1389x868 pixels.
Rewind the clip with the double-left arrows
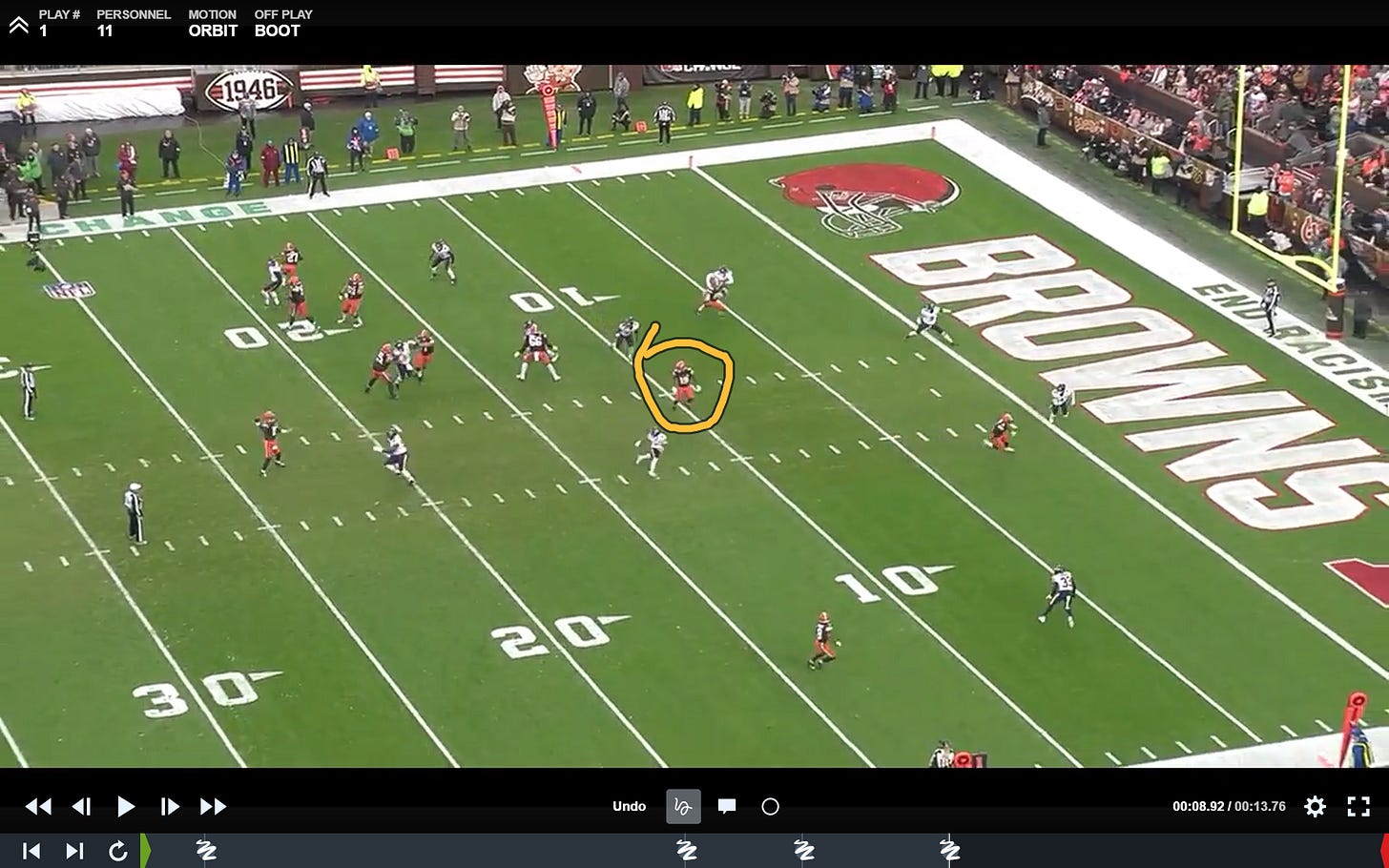click(x=38, y=807)
